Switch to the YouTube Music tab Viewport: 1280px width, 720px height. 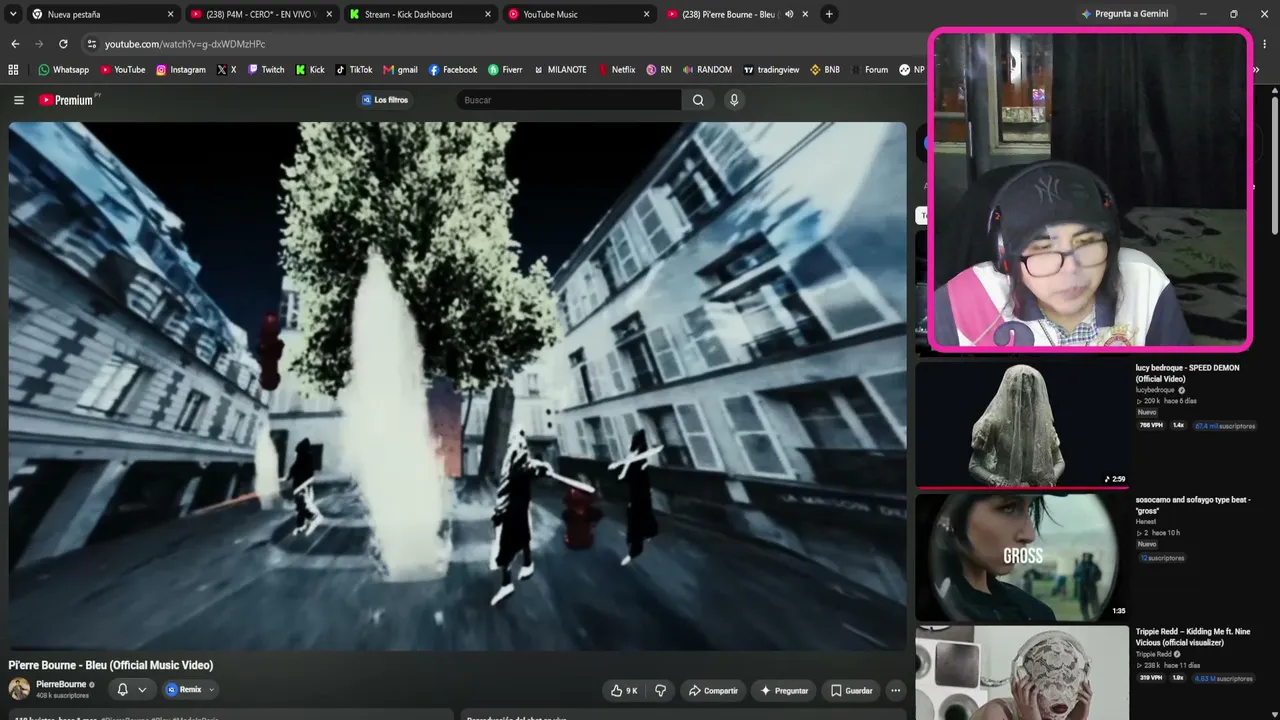tap(579, 14)
